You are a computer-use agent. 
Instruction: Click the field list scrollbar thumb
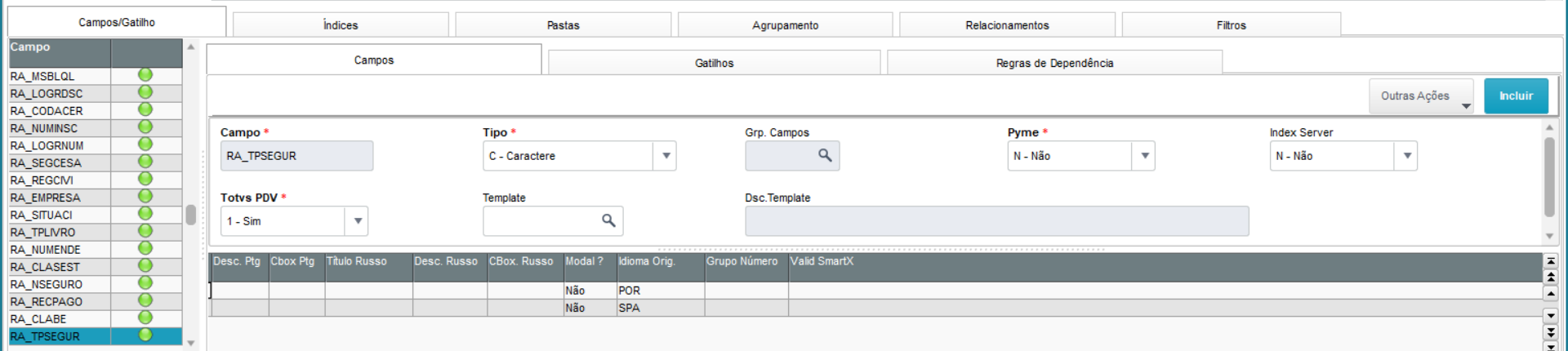point(190,215)
